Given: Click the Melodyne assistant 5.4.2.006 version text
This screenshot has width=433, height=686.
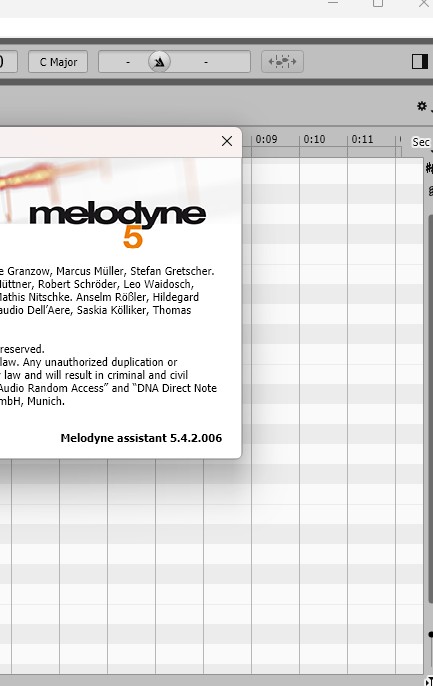Looking at the screenshot, I should [x=141, y=438].
